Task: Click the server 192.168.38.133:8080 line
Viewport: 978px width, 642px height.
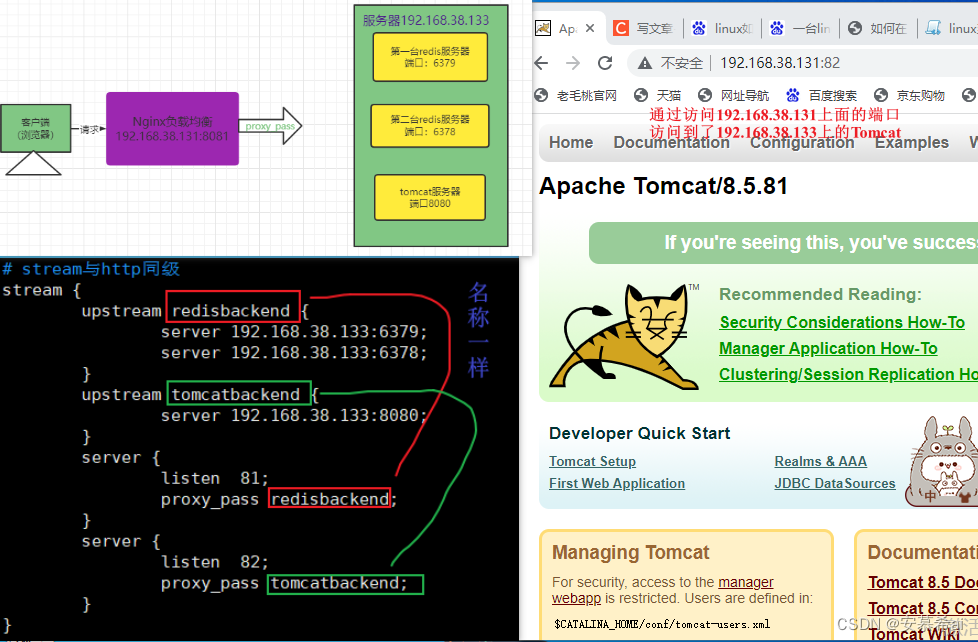Action: tap(294, 416)
